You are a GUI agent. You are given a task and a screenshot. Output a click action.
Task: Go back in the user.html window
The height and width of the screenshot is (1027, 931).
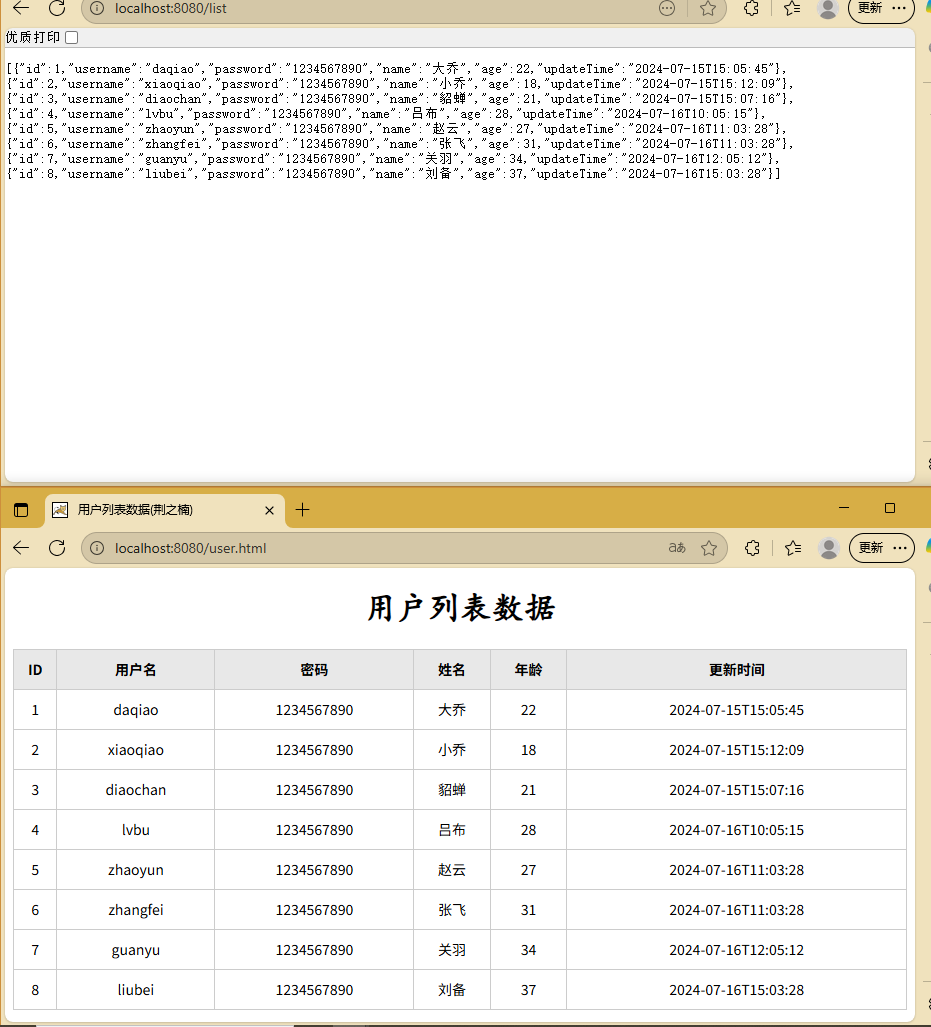(21, 548)
